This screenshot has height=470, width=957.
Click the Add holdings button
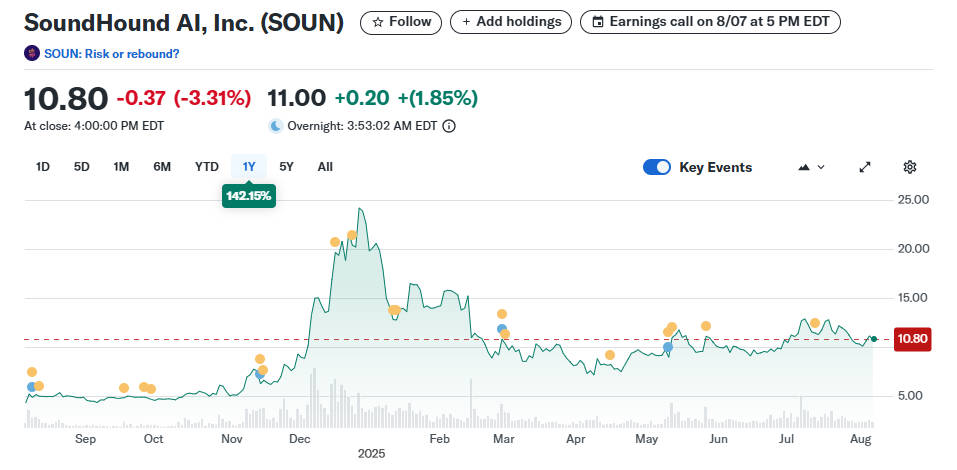coord(511,23)
